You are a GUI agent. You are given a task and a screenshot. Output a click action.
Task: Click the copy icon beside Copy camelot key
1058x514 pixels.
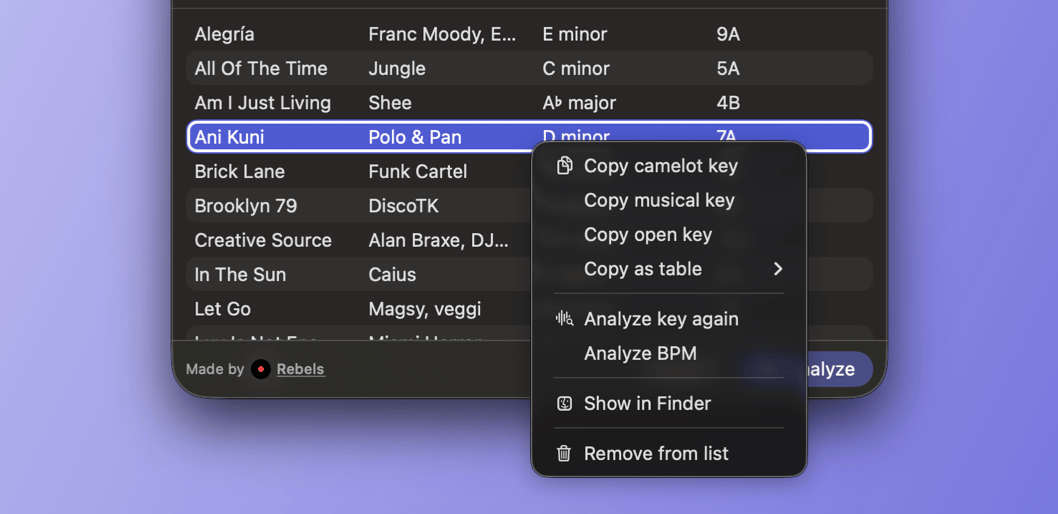564,166
